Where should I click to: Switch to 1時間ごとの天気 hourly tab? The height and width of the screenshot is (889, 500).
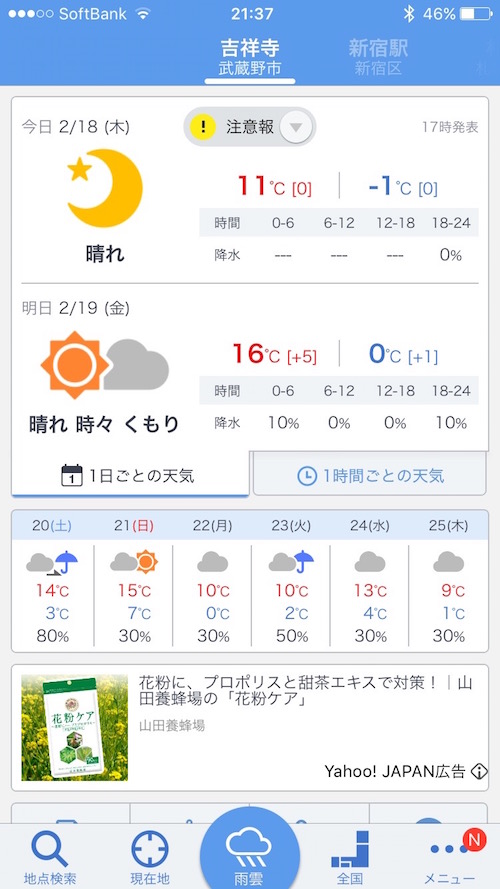(370, 475)
